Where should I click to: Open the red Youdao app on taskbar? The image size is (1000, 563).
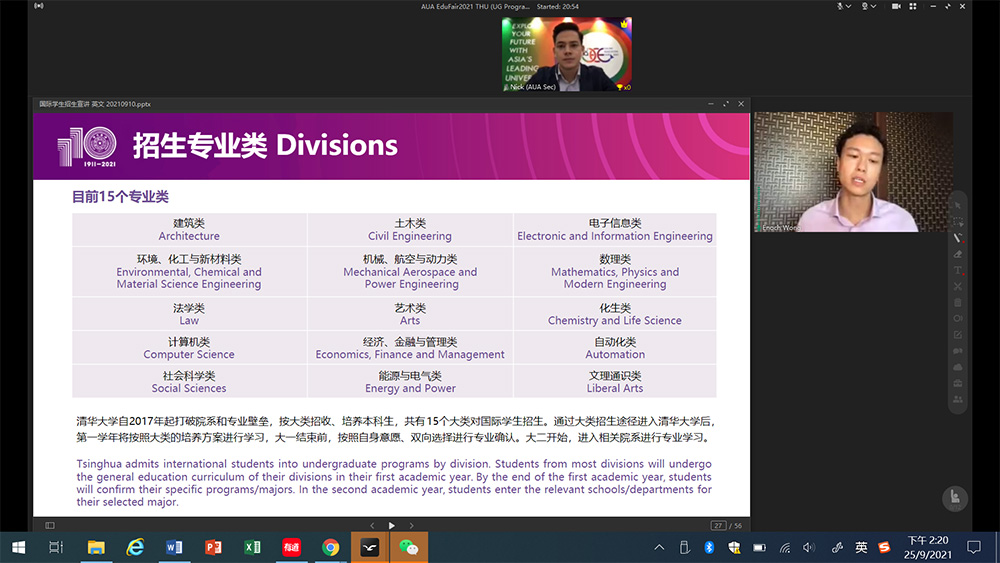pos(291,547)
